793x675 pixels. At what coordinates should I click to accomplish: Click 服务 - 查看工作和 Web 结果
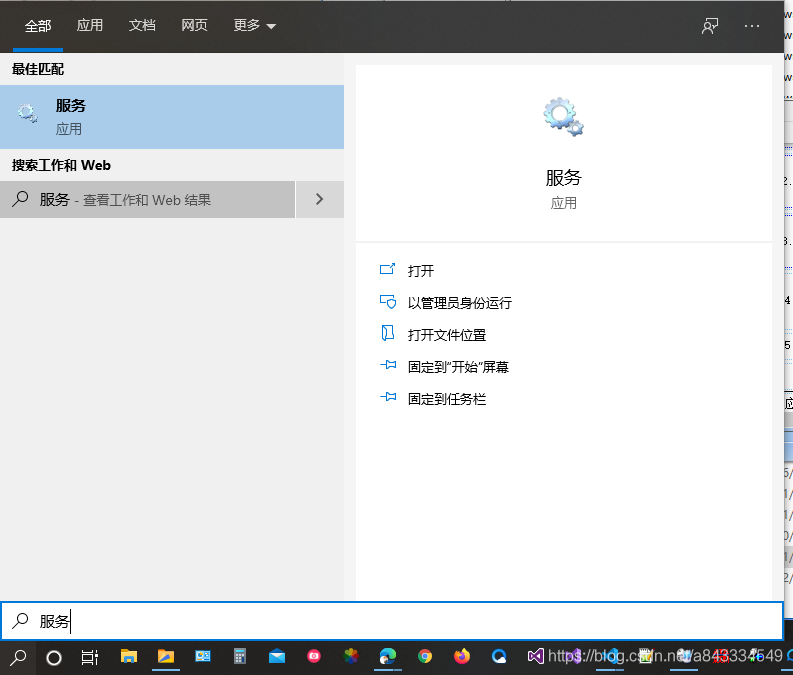click(147, 199)
